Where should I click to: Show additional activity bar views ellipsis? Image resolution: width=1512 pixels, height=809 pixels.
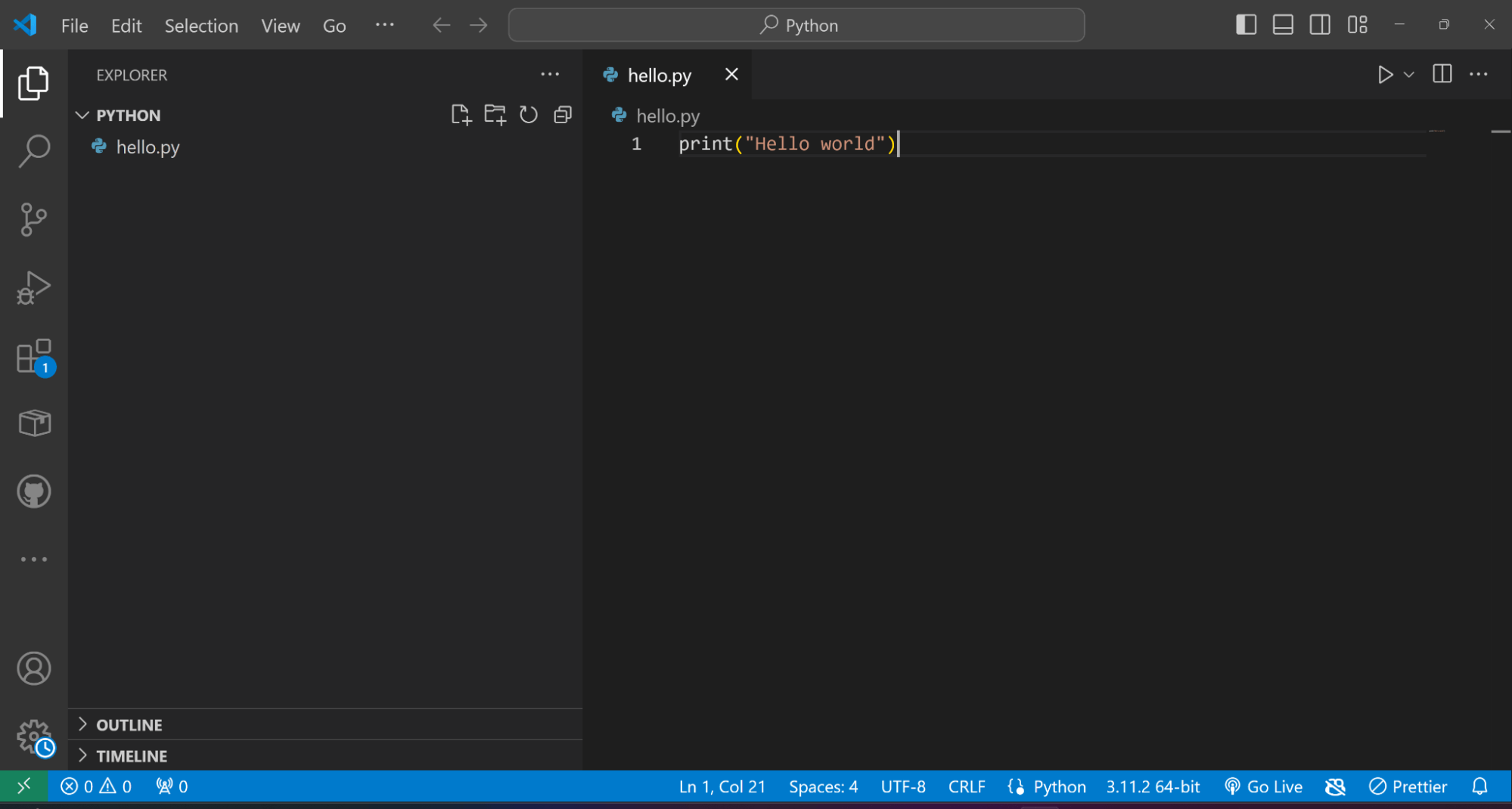pos(33,559)
